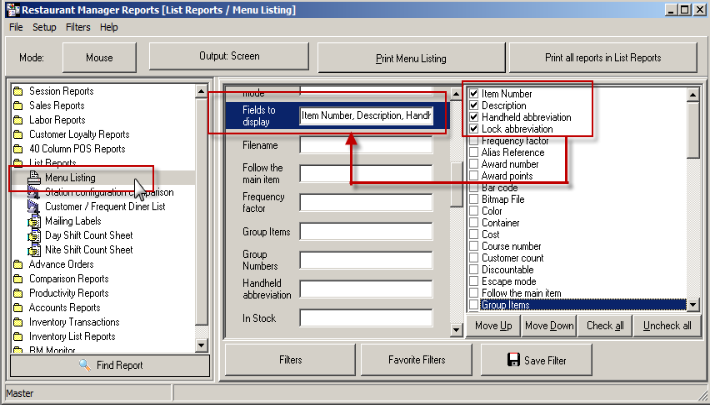
Task: Click the Find Report button
Action: point(110,365)
